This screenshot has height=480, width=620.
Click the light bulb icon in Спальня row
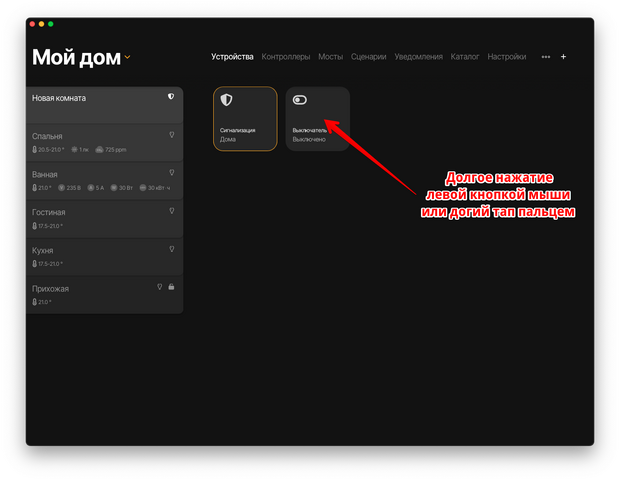coord(171,134)
